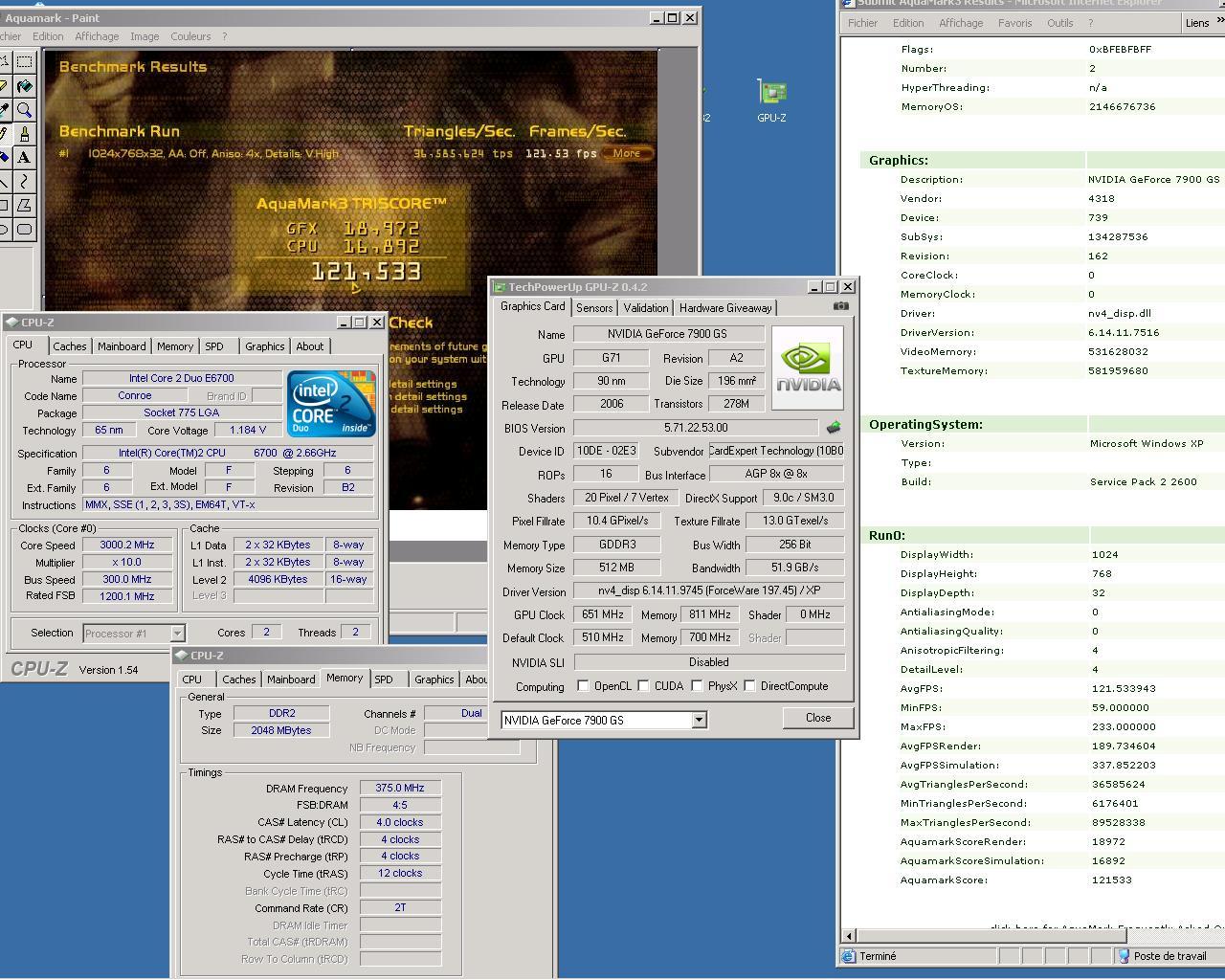Switch to Graphics tab in lower CPU-Z window
The height and width of the screenshot is (980, 1225).
coord(434,679)
